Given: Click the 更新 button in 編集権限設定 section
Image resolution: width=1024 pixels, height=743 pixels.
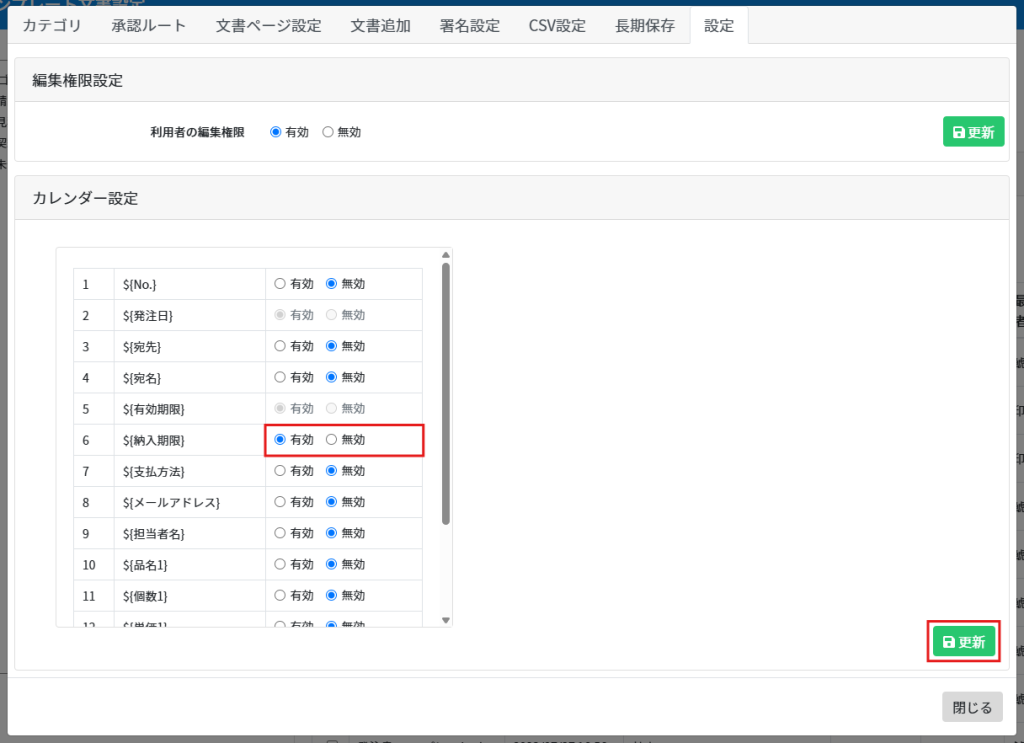Looking at the screenshot, I should click(973, 132).
